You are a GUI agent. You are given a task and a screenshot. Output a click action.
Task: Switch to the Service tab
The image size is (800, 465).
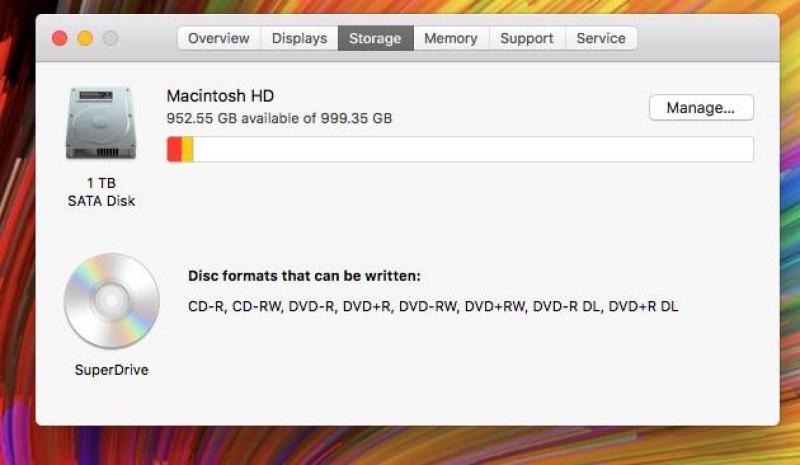point(601,38)
